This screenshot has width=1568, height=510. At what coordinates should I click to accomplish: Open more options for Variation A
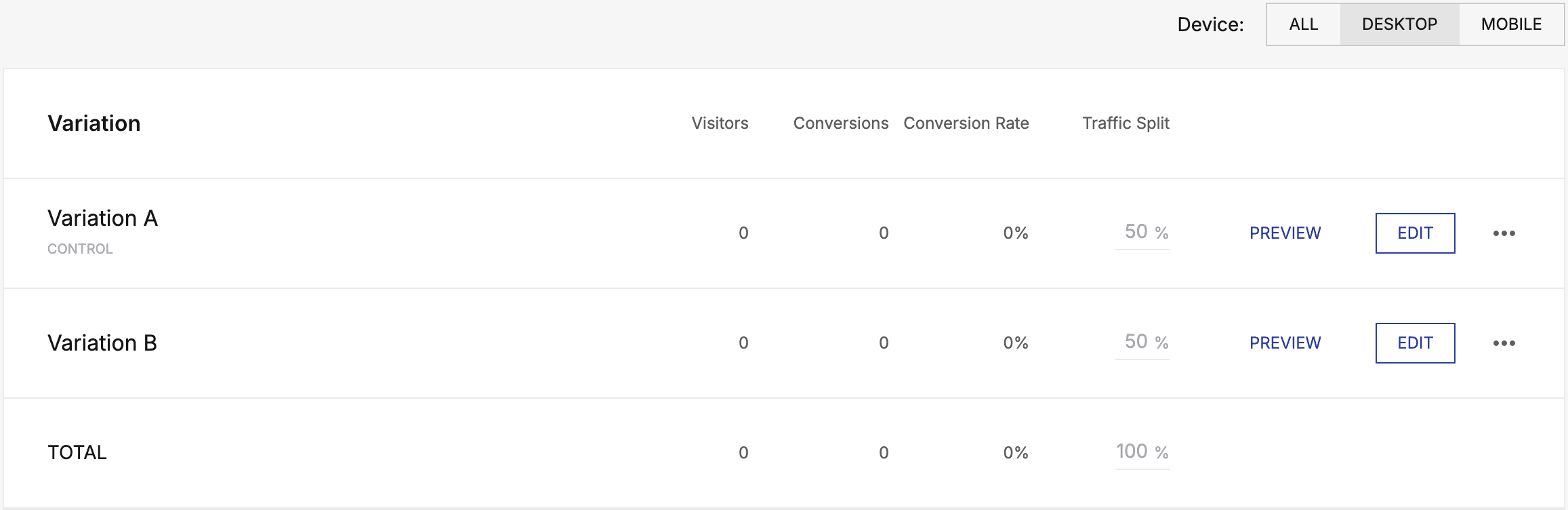click(1504, 233)
